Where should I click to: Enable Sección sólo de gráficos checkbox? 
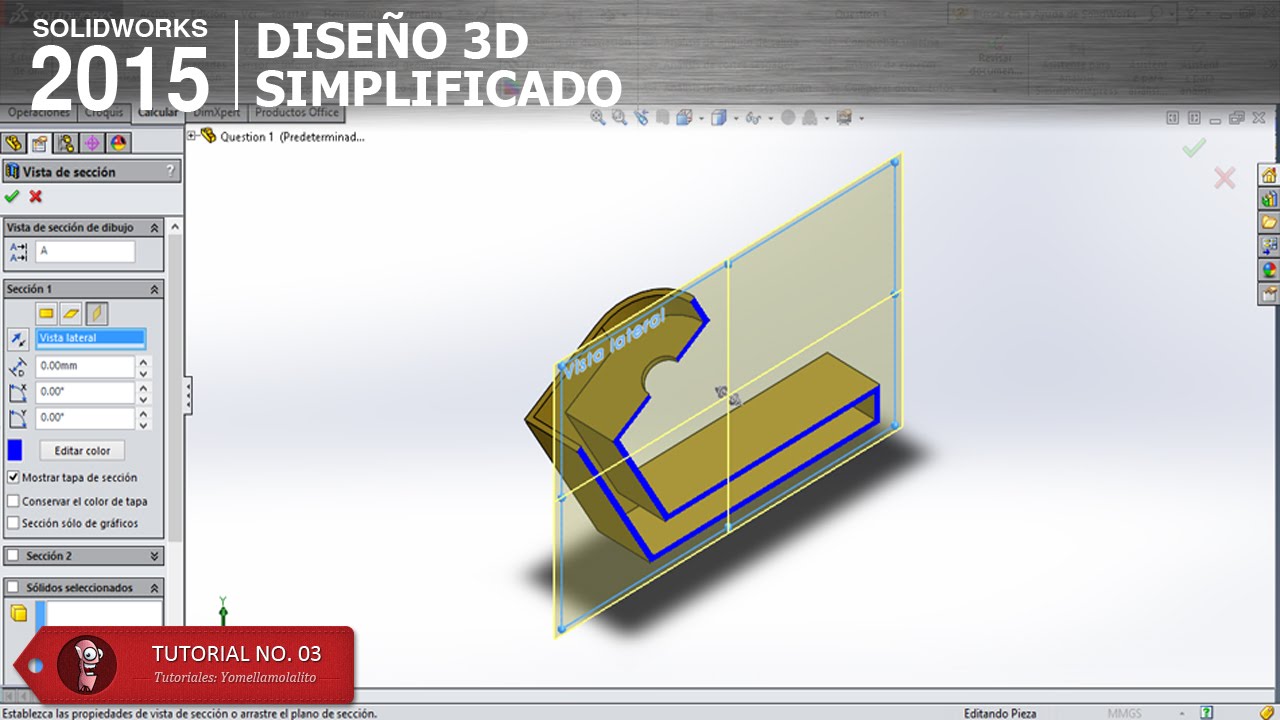coord(13,523)
